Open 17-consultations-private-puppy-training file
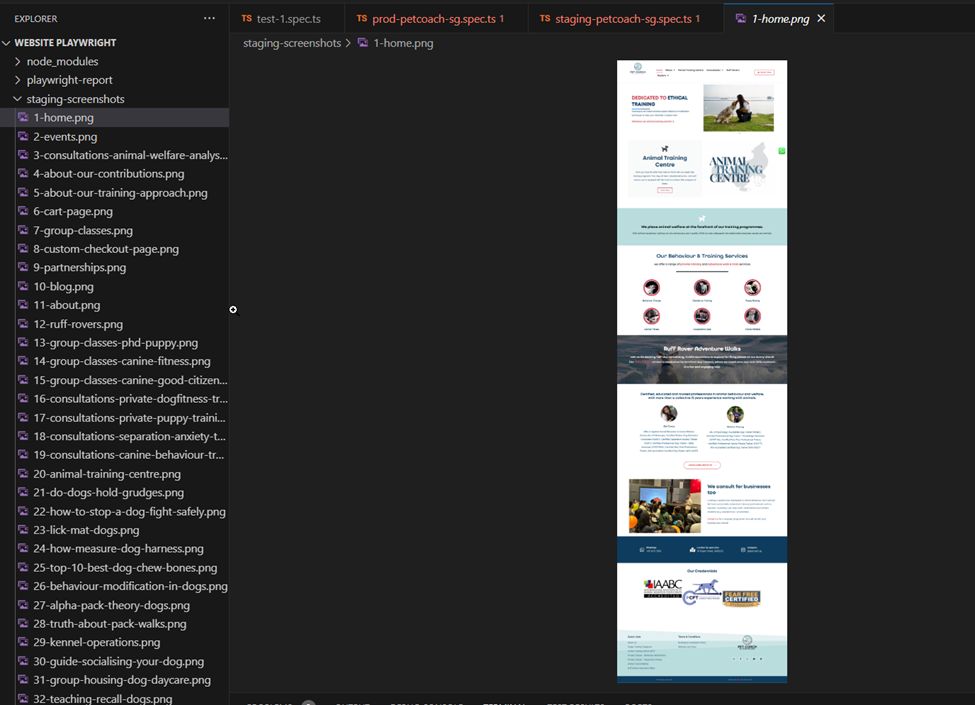This screenshot has width=975, height=705. click(x=114, y=418)
